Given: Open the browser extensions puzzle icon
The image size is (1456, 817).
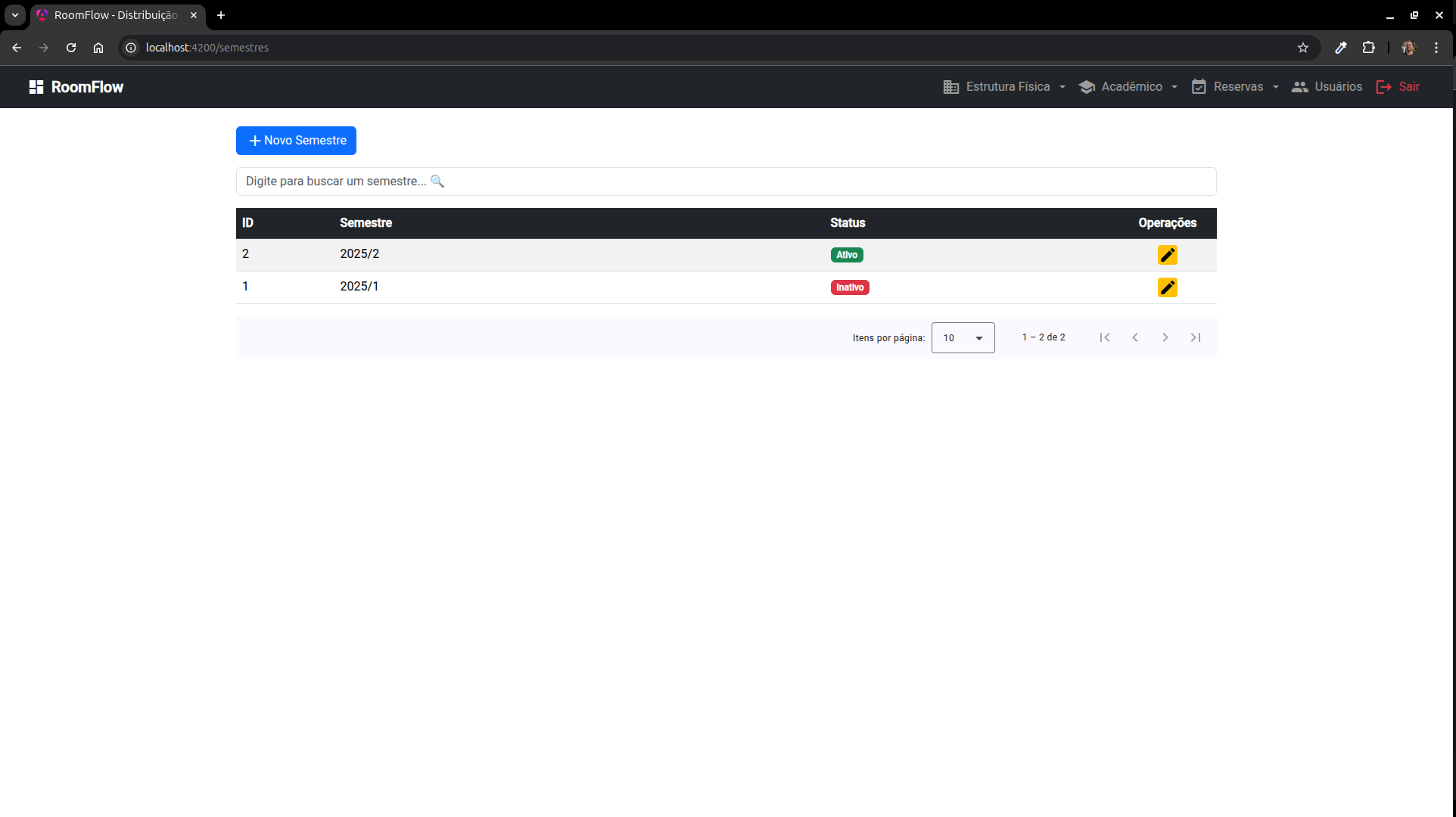Looking at the screenshot, I should coord(1368,48).
